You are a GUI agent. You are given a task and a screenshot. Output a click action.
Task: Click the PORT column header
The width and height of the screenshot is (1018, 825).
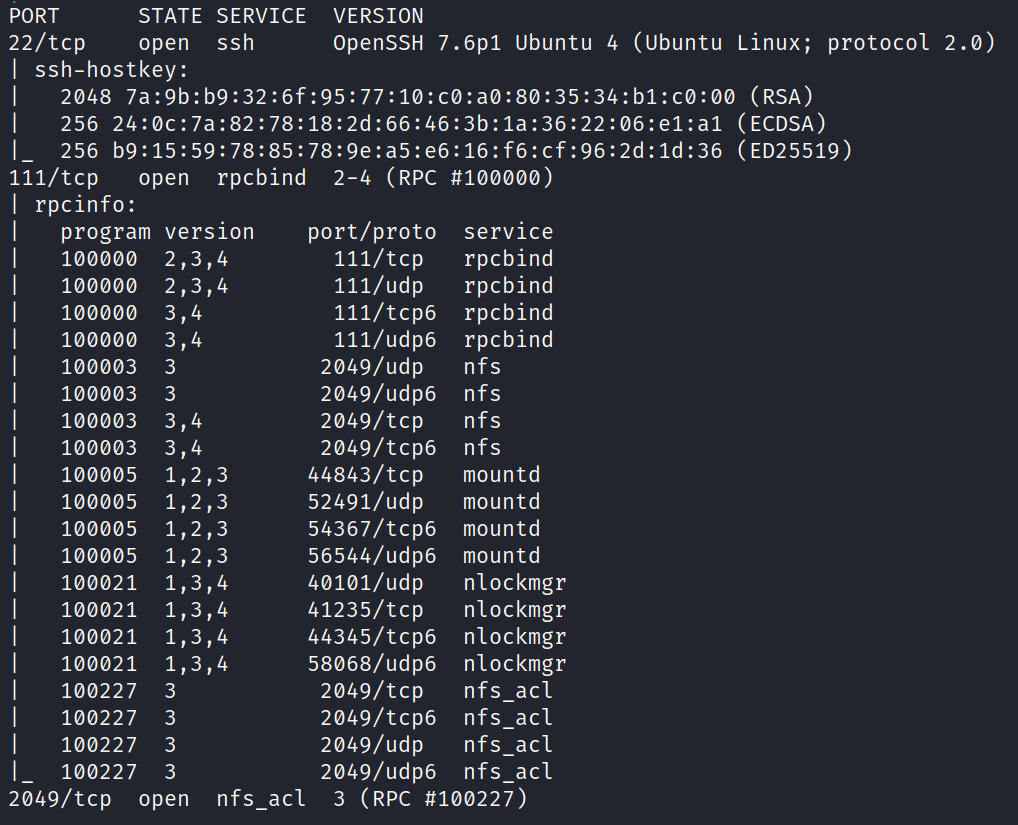point(34,16)
